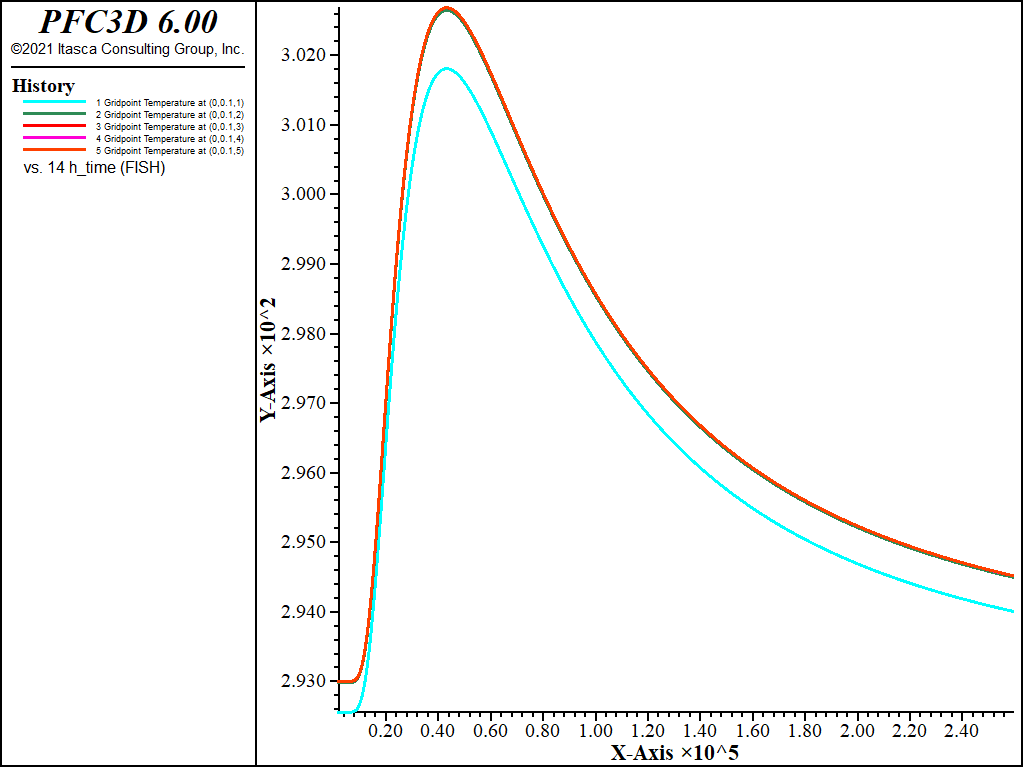Click the peak of the cyan curve
Image resolution: width=1024 pixels, height=768 pixels.
tap(447, 68)
